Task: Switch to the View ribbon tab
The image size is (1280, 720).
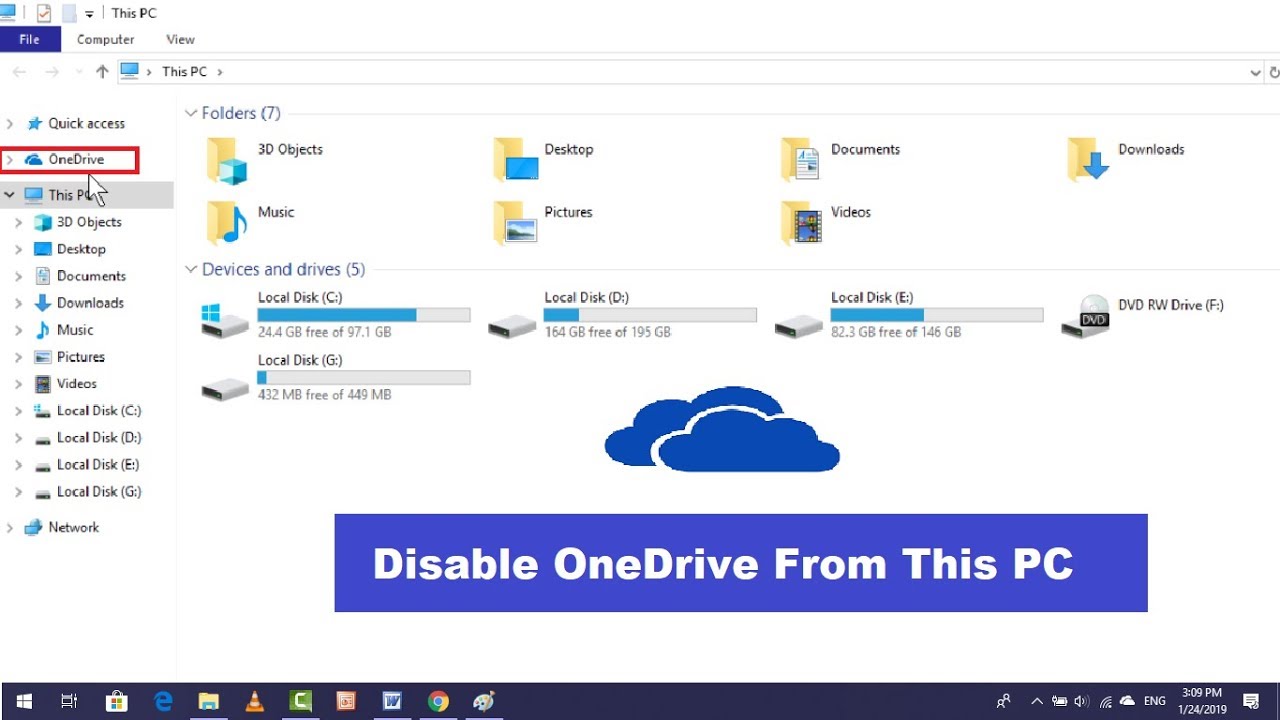Action: pos(181,39)
